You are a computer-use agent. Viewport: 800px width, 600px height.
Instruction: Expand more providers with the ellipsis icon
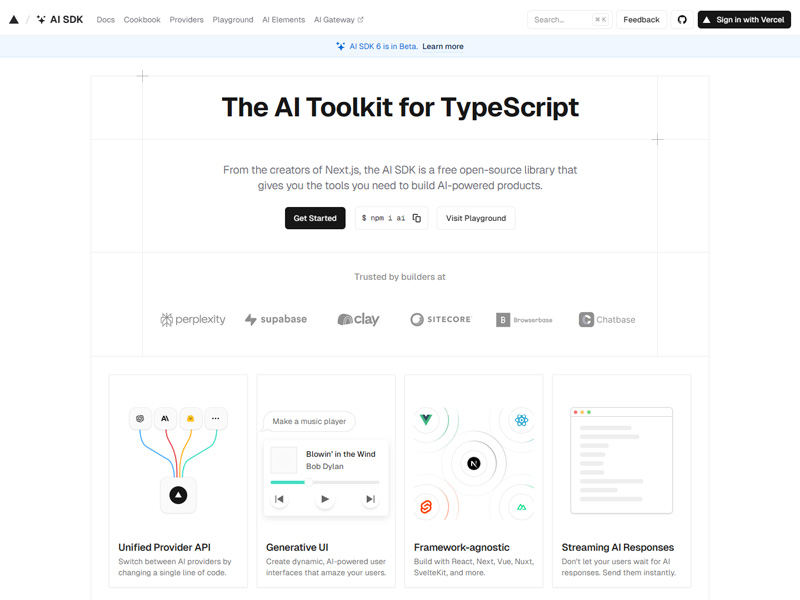216,418
